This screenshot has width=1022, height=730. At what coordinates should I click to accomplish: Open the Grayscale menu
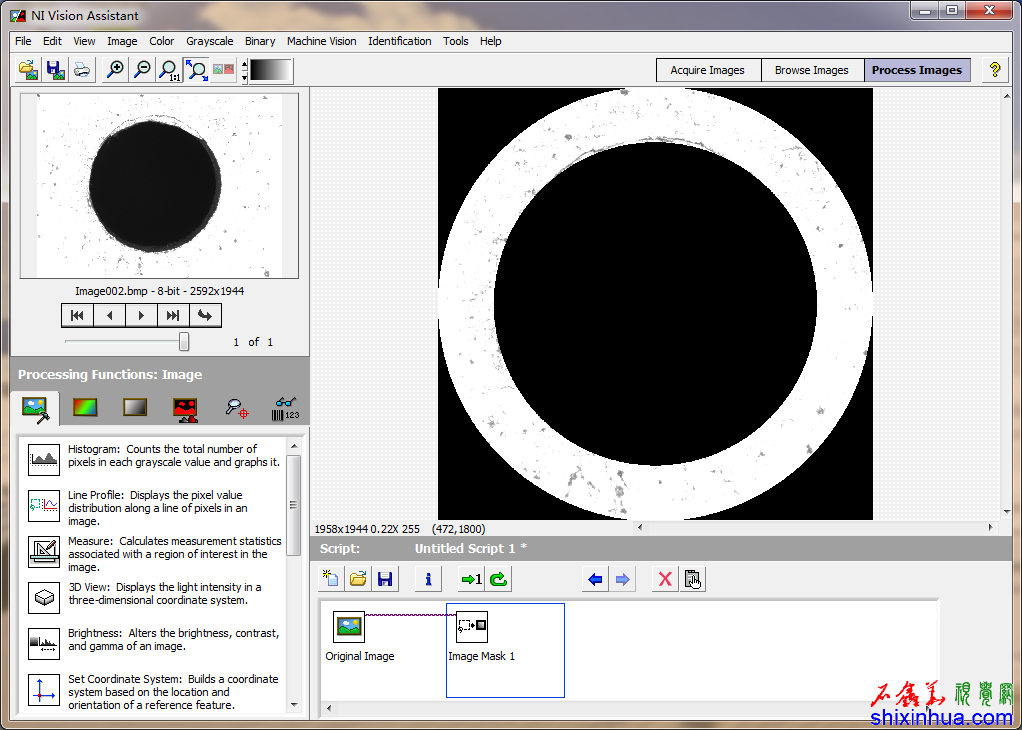pyautogui.click(x=209, y=41)
